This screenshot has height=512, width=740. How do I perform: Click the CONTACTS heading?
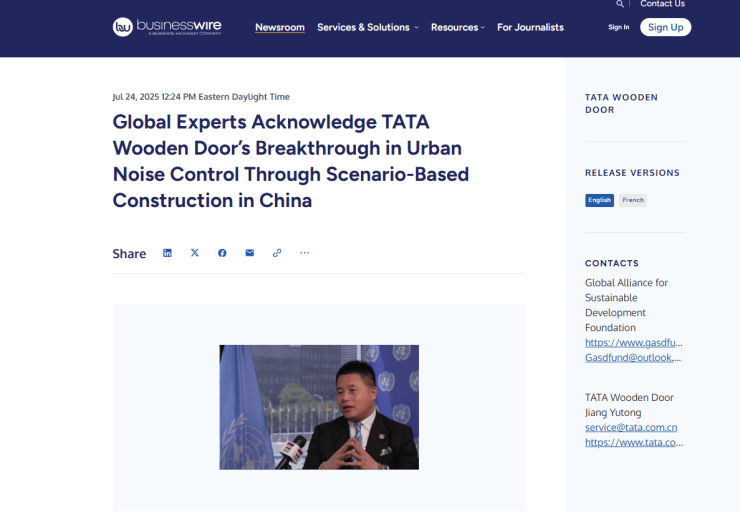click(612, 263)
